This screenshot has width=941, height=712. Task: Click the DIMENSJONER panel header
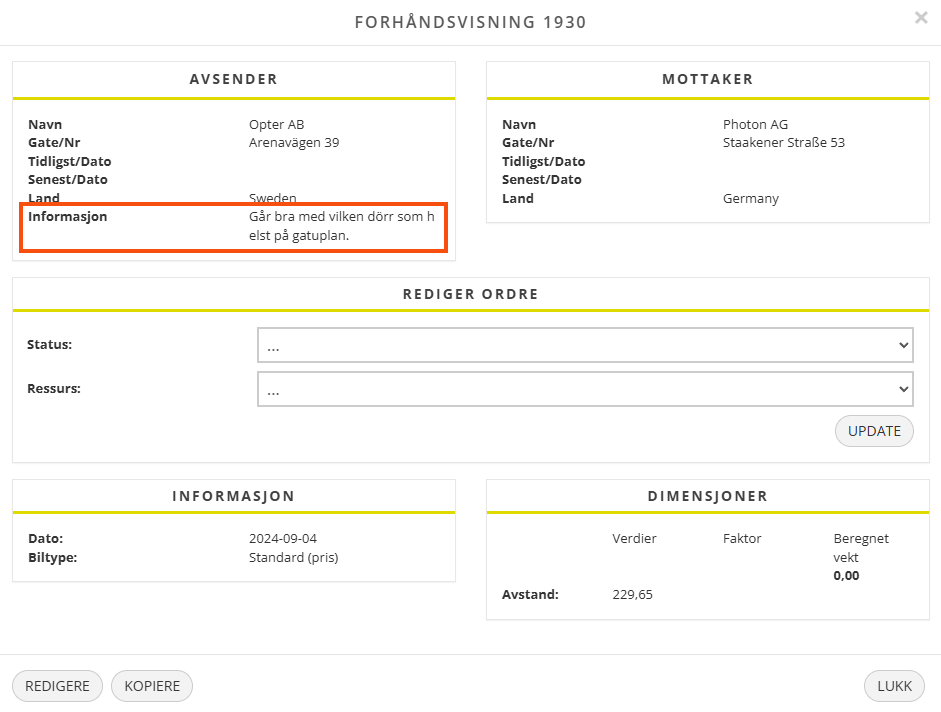point(707,496)
